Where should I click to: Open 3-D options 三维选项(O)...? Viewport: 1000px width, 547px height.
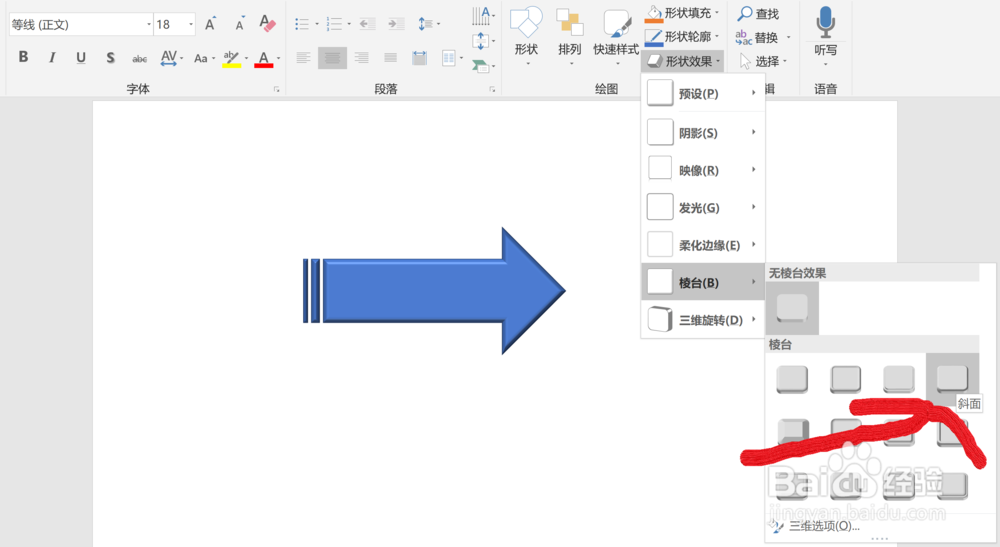(824, 526)
